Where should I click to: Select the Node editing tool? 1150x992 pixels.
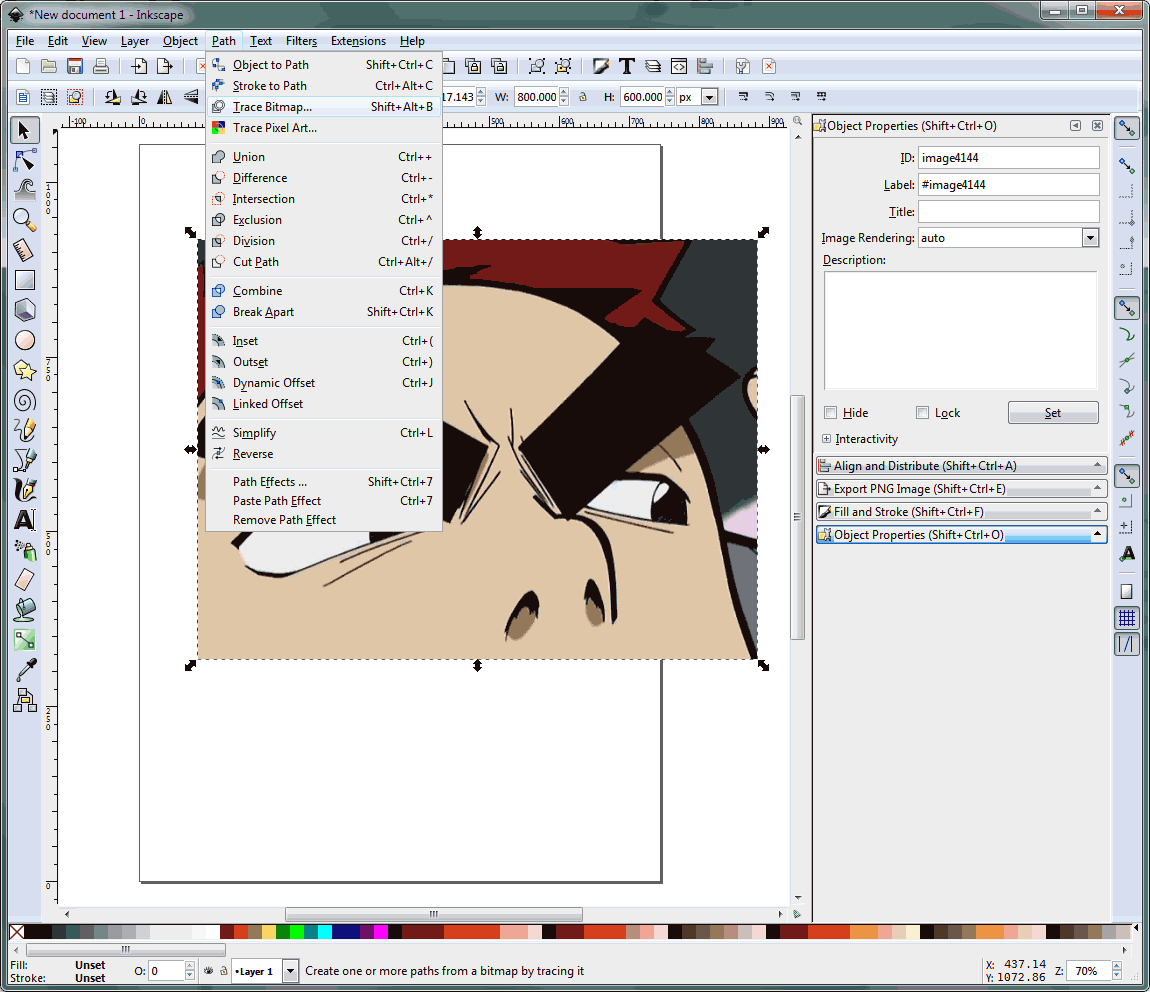pyautogui.click(x=24, y=160)
